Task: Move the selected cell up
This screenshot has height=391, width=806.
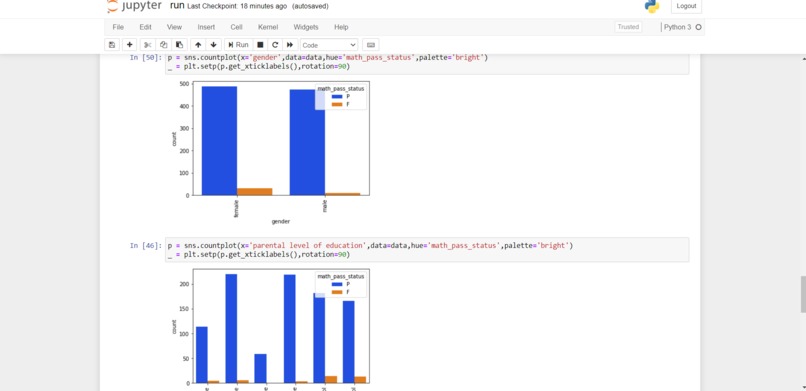Action: [x=198, y=45]
